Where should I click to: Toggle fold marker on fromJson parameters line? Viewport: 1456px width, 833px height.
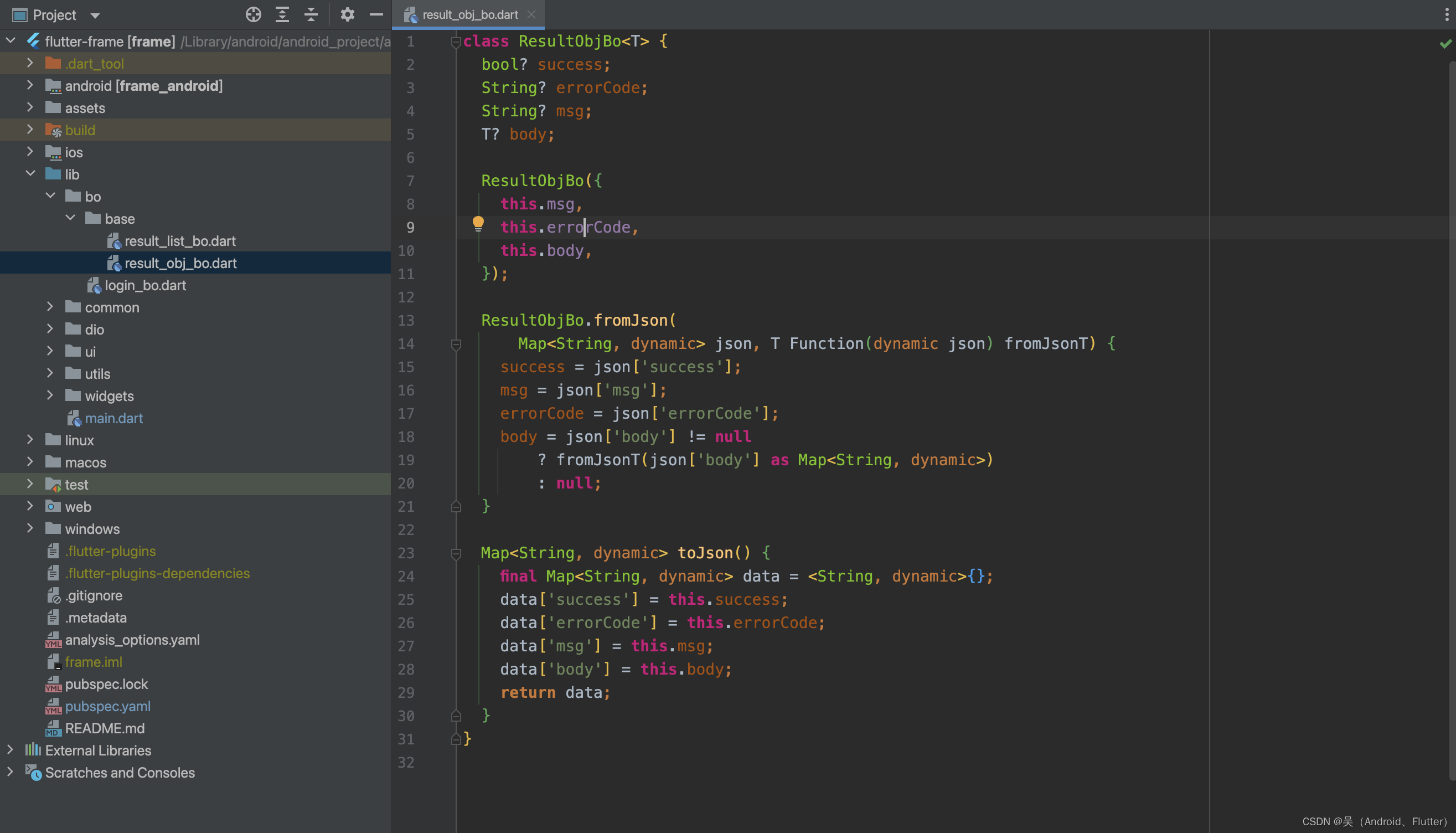pyautogui.click(x=456, y=344)
